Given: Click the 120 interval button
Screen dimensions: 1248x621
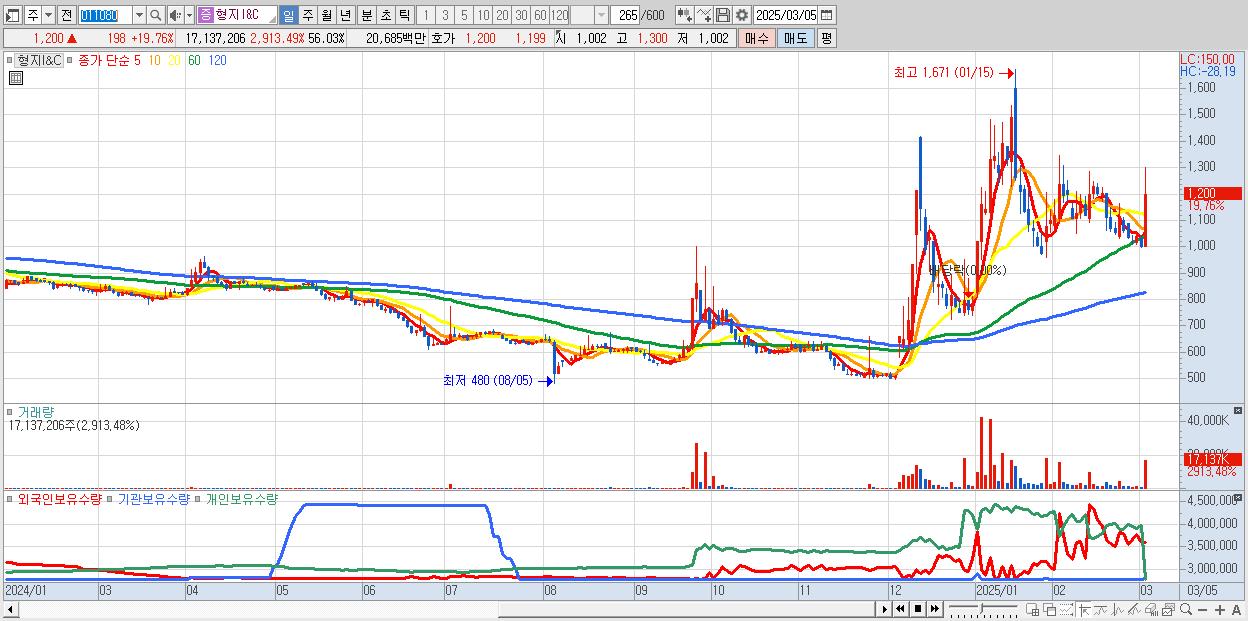Looking at the screenshot, I should point(560,15).
